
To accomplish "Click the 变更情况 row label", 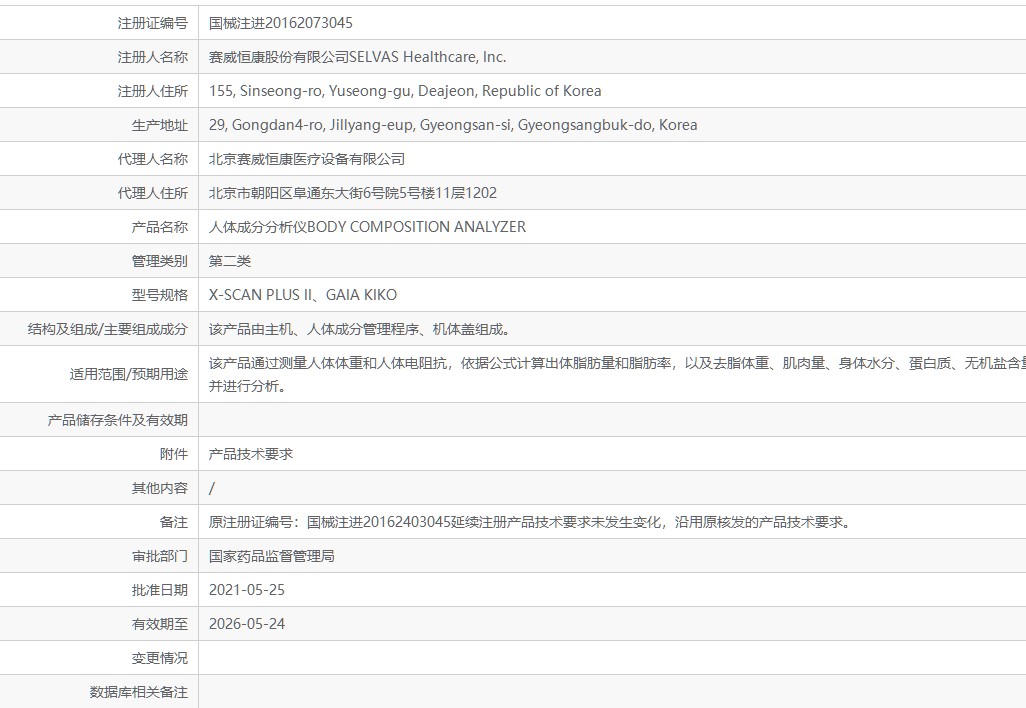I will pyautogui.click(x=159, y=658).
